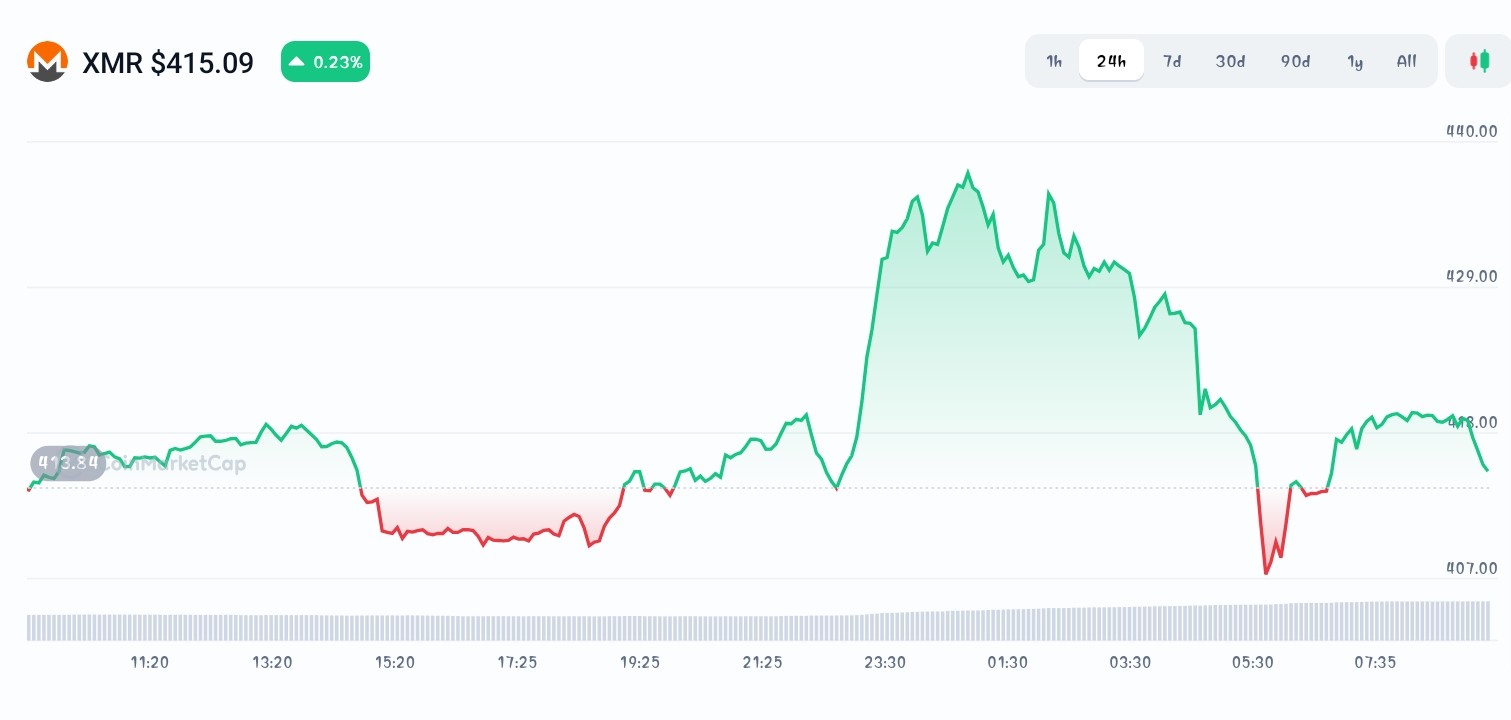Viewport: 1511px width, 720px height.
Task: Click the 23:30 time axis label
Action: pyautogui.click(x=885, y=662)
